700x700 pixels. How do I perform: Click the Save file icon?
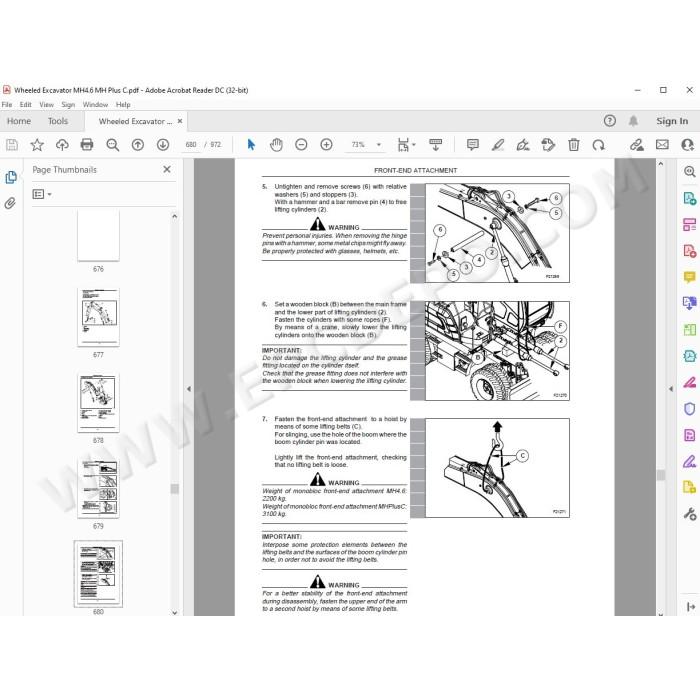click(12, 145)
